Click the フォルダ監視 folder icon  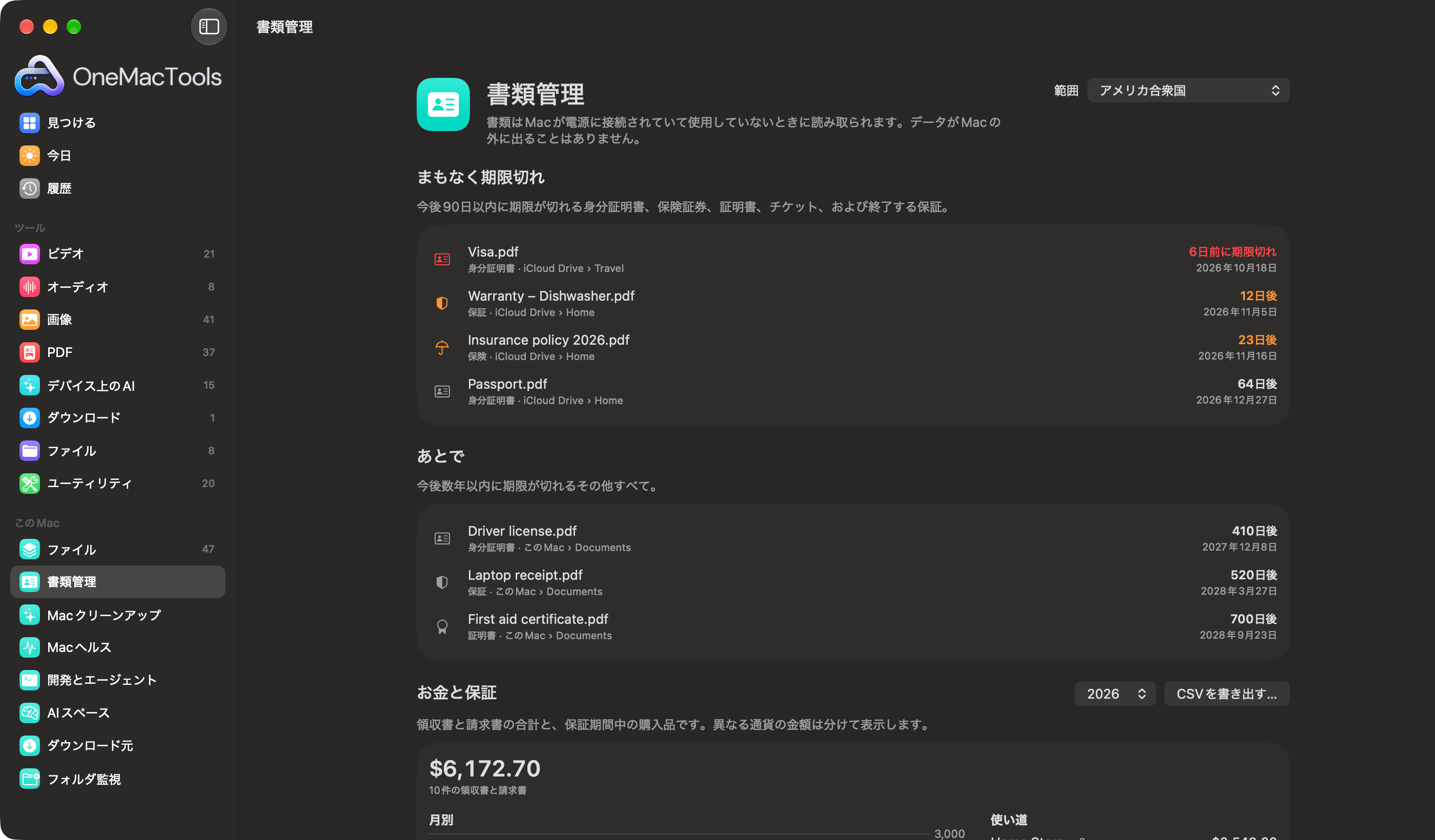coord(30,779)
